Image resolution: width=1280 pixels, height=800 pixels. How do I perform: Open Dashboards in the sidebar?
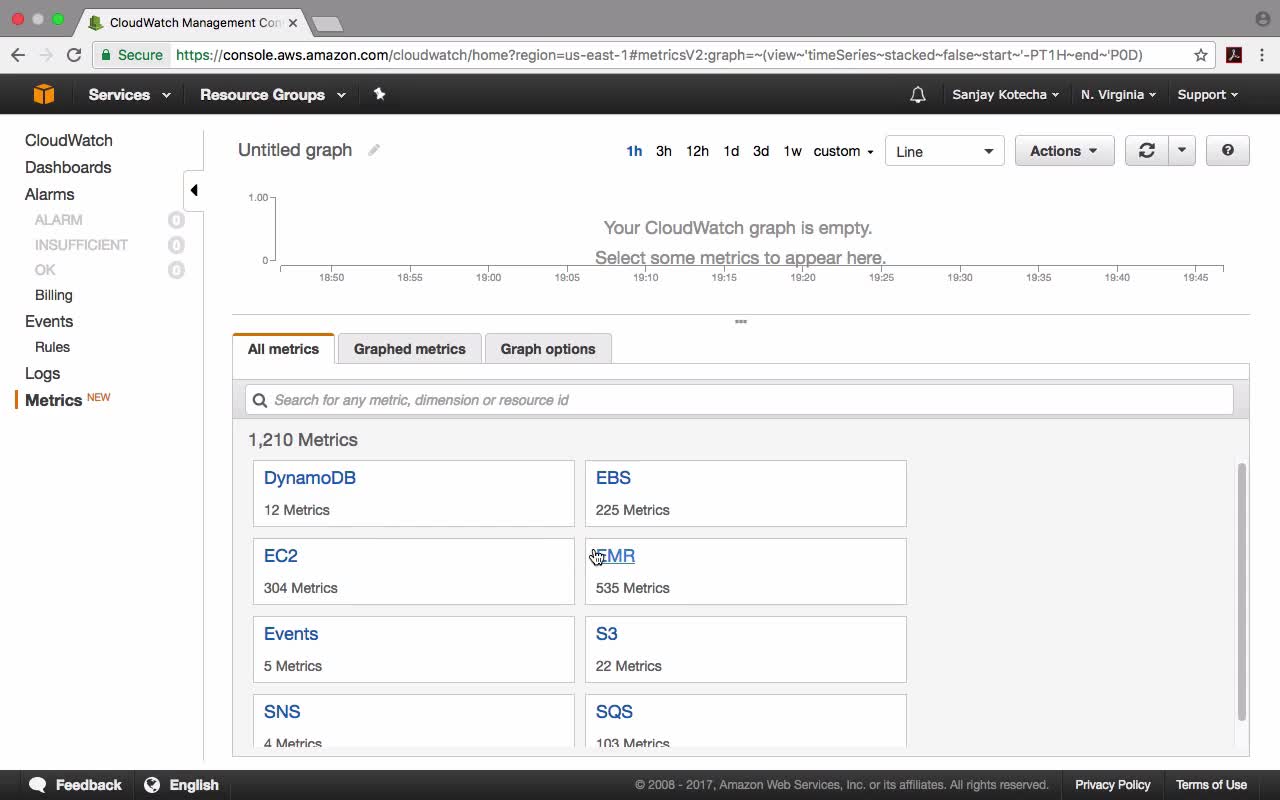[x=68, y=168]
